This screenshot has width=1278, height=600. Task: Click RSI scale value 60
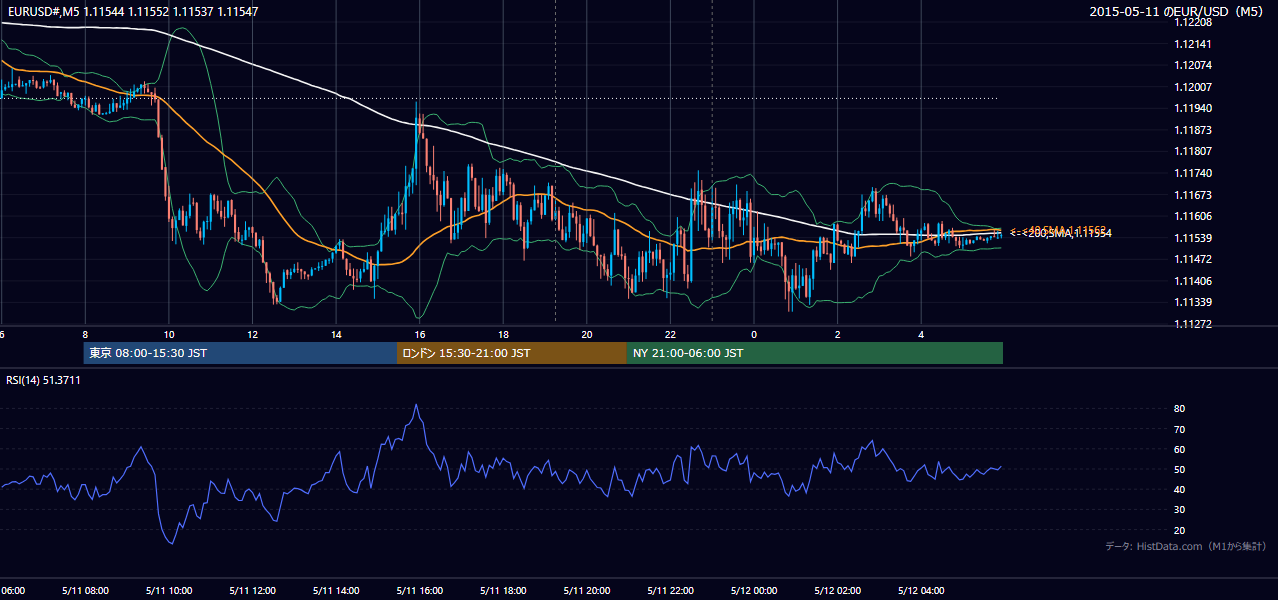tap(1180, 449)
